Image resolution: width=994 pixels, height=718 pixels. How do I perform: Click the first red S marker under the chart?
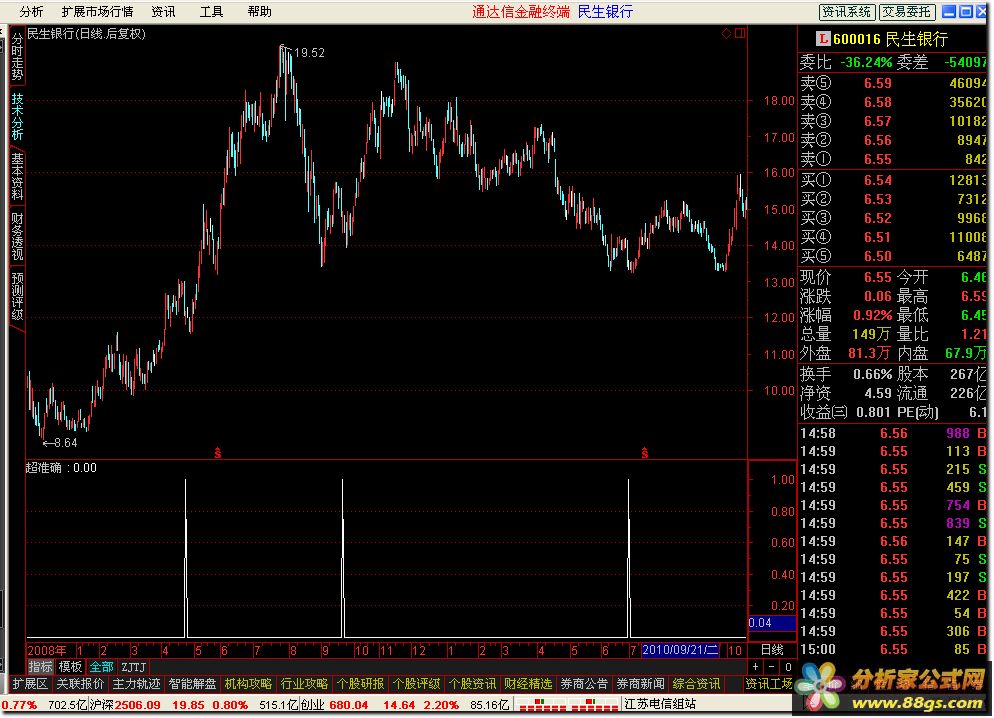point(217,452)
